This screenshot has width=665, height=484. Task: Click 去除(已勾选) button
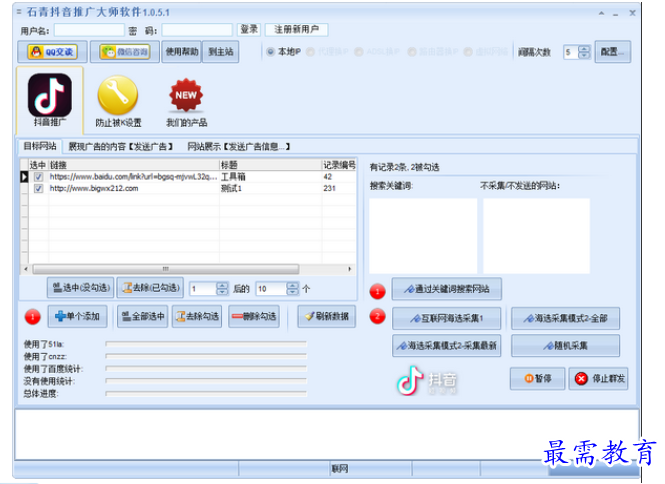[x=150, y=288]
